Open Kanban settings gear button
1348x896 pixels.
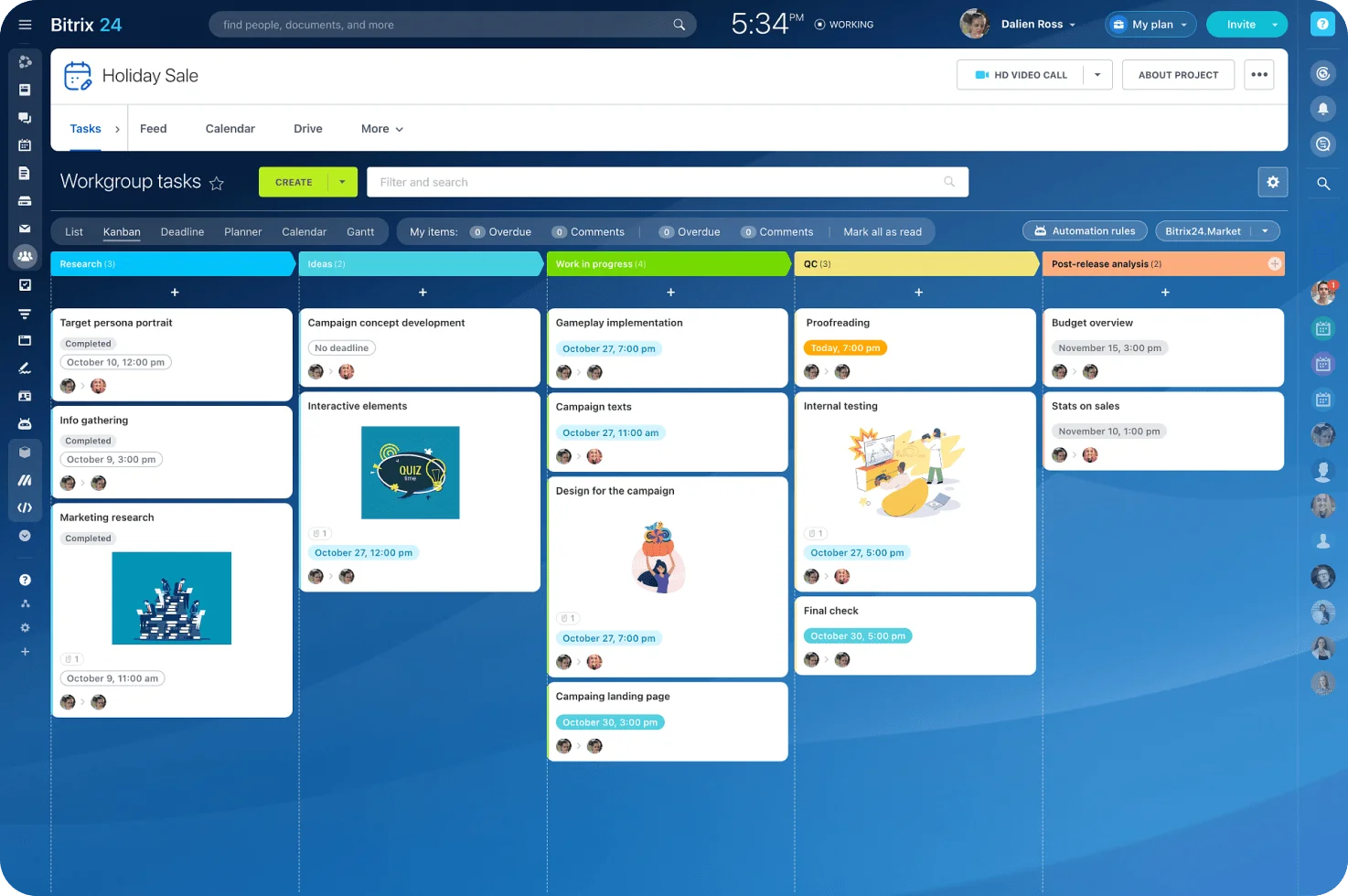pyautogui.click(x=1272, y=182)
